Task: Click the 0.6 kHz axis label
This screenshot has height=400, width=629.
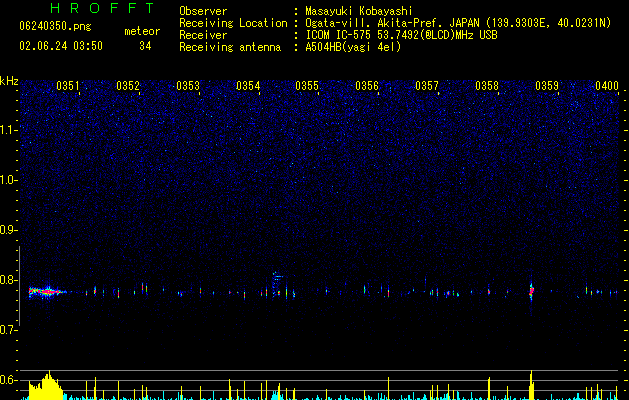Action: click(8, 380)
